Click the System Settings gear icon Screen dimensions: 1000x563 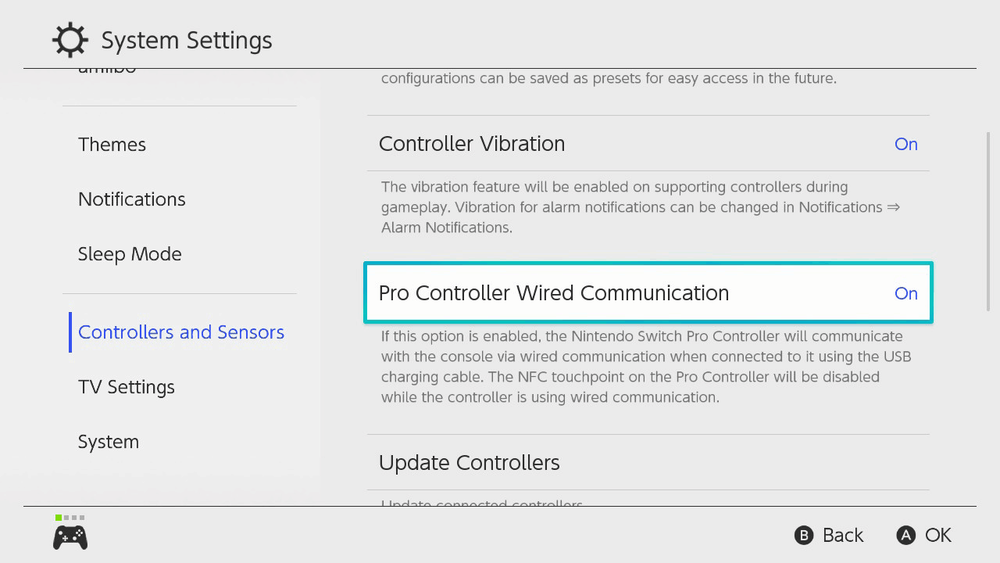pyautogui.click(x=69, y=41)
